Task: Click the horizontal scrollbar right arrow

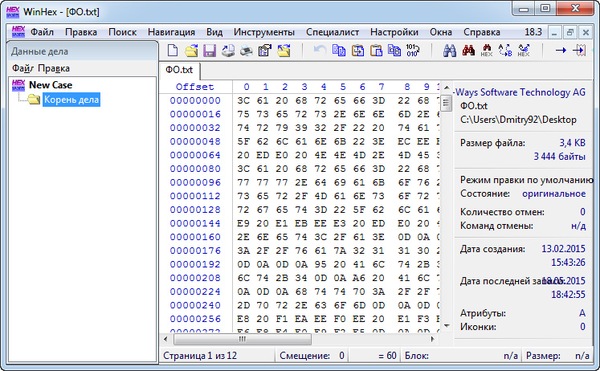Action: 432,339
